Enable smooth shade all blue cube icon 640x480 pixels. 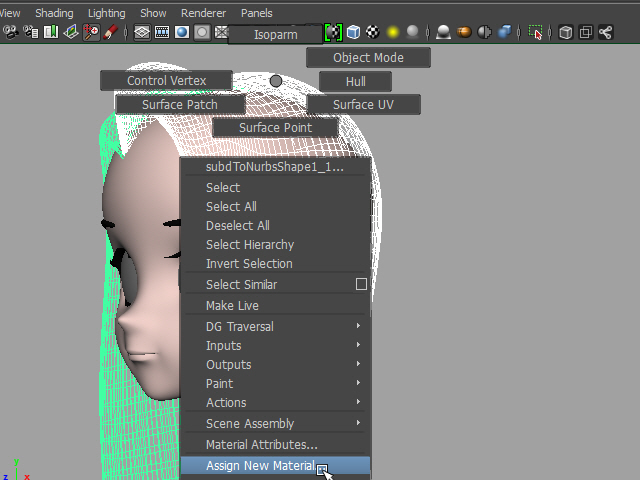coord(353,32)
